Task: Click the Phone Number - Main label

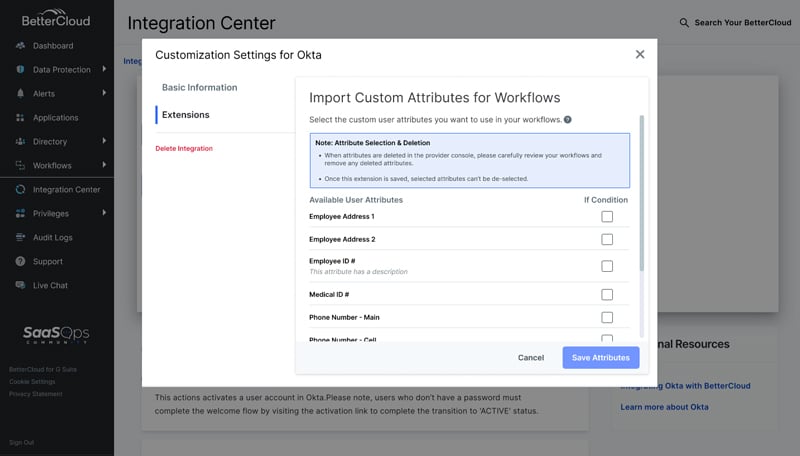Action: [x=344, y=317]
